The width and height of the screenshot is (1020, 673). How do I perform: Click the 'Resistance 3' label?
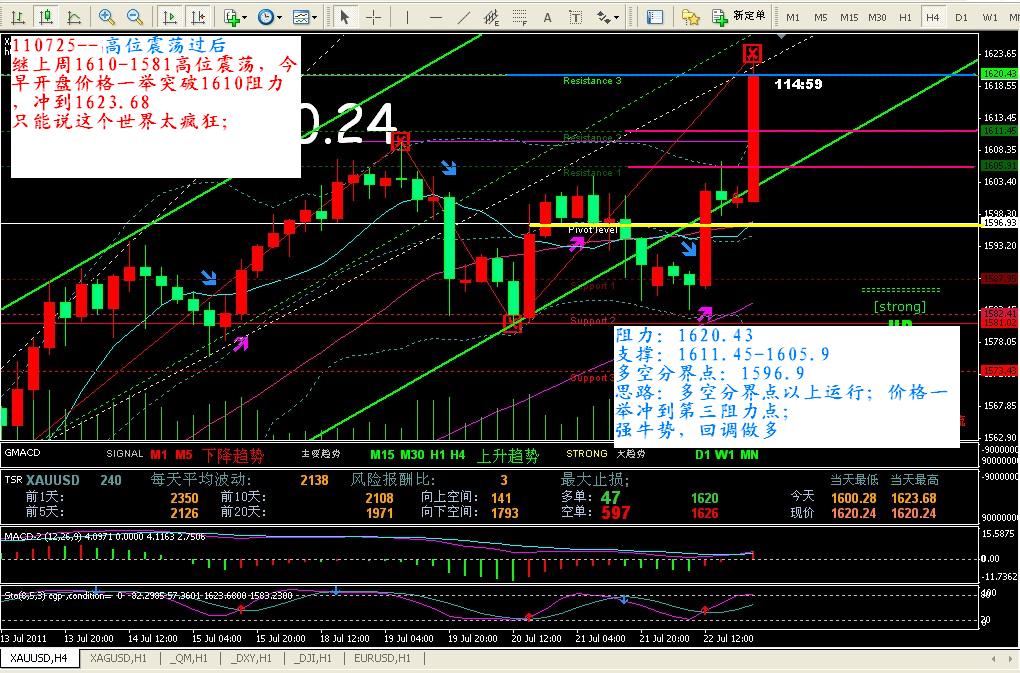(592, 81)
